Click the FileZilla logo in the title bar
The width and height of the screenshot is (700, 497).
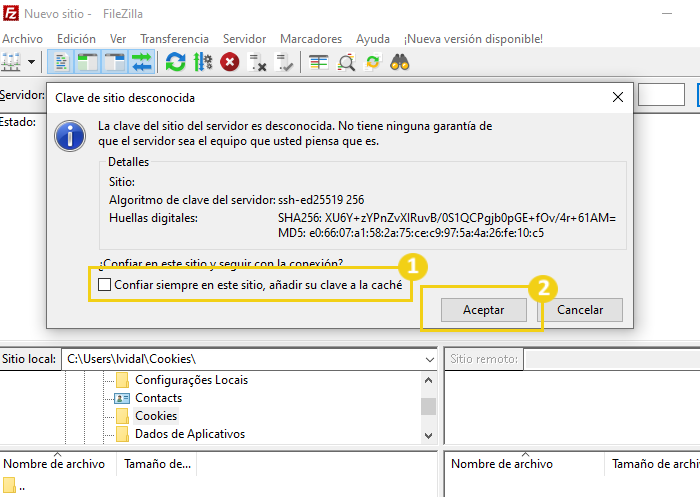(10, 13)
